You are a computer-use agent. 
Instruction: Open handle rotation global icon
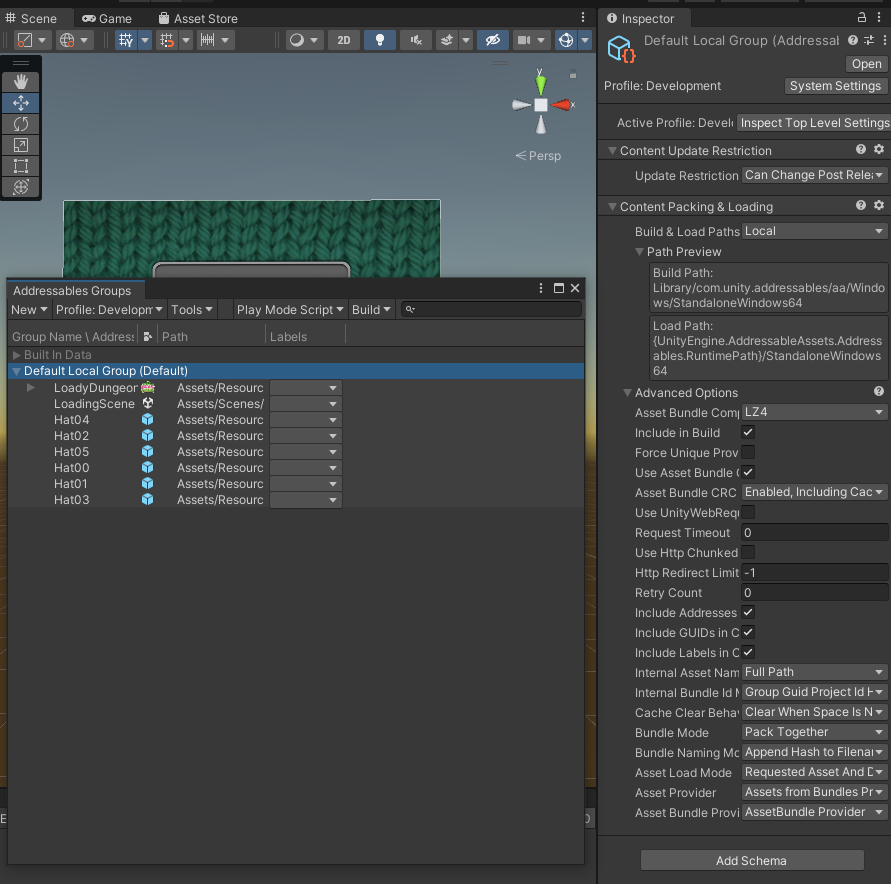67,40
